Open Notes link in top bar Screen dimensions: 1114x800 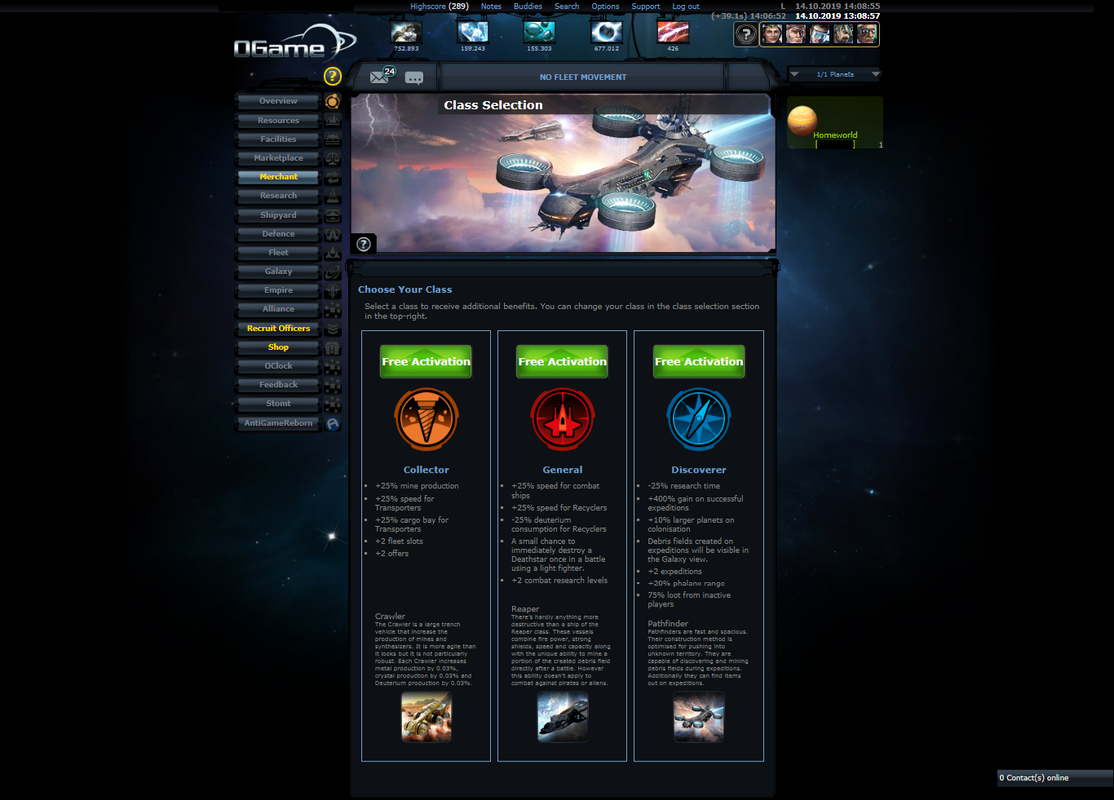(491, 6)
